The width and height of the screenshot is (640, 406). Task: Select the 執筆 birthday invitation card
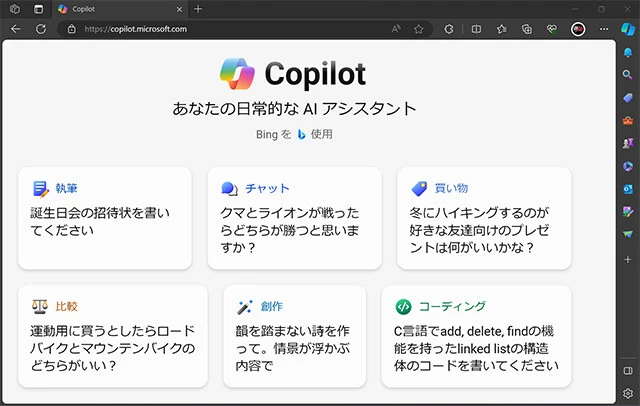coord(105,218)
